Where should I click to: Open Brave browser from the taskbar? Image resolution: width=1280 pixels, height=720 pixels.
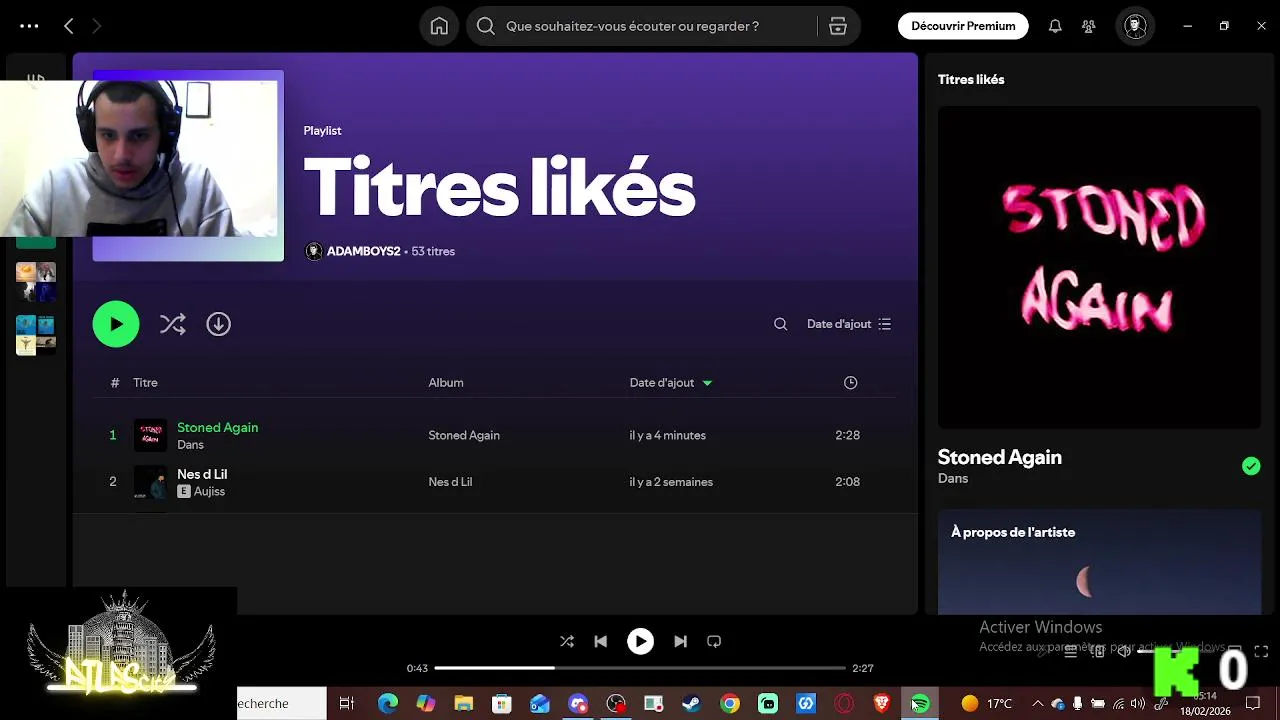coord(882,704)
